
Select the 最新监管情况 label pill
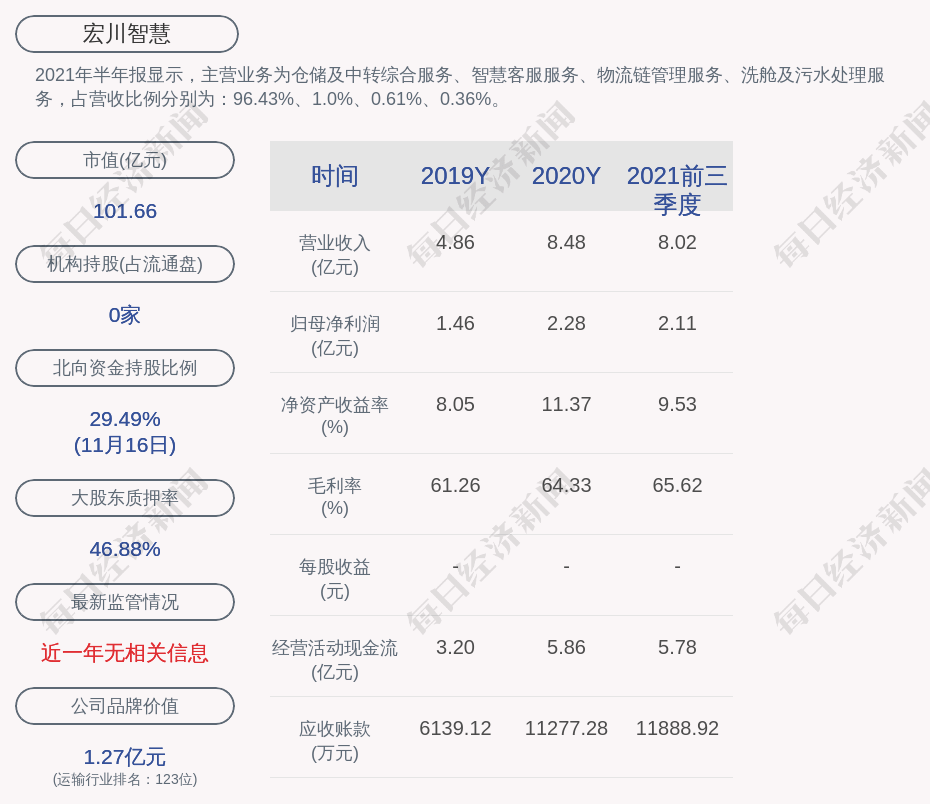click(x=125, y=602)
